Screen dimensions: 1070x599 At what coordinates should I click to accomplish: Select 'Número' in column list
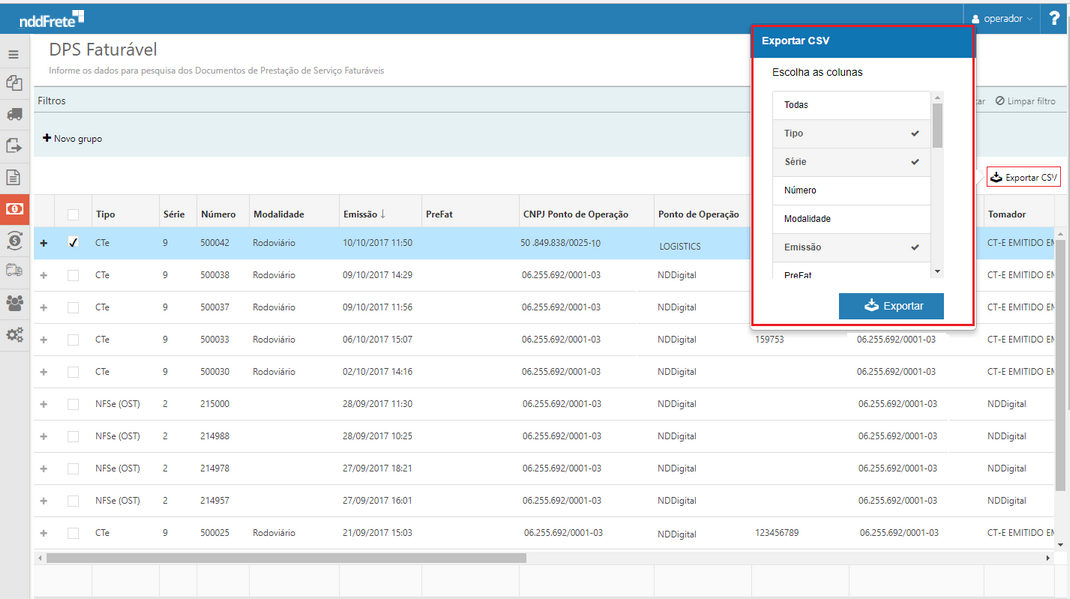[x=852, y=190]
